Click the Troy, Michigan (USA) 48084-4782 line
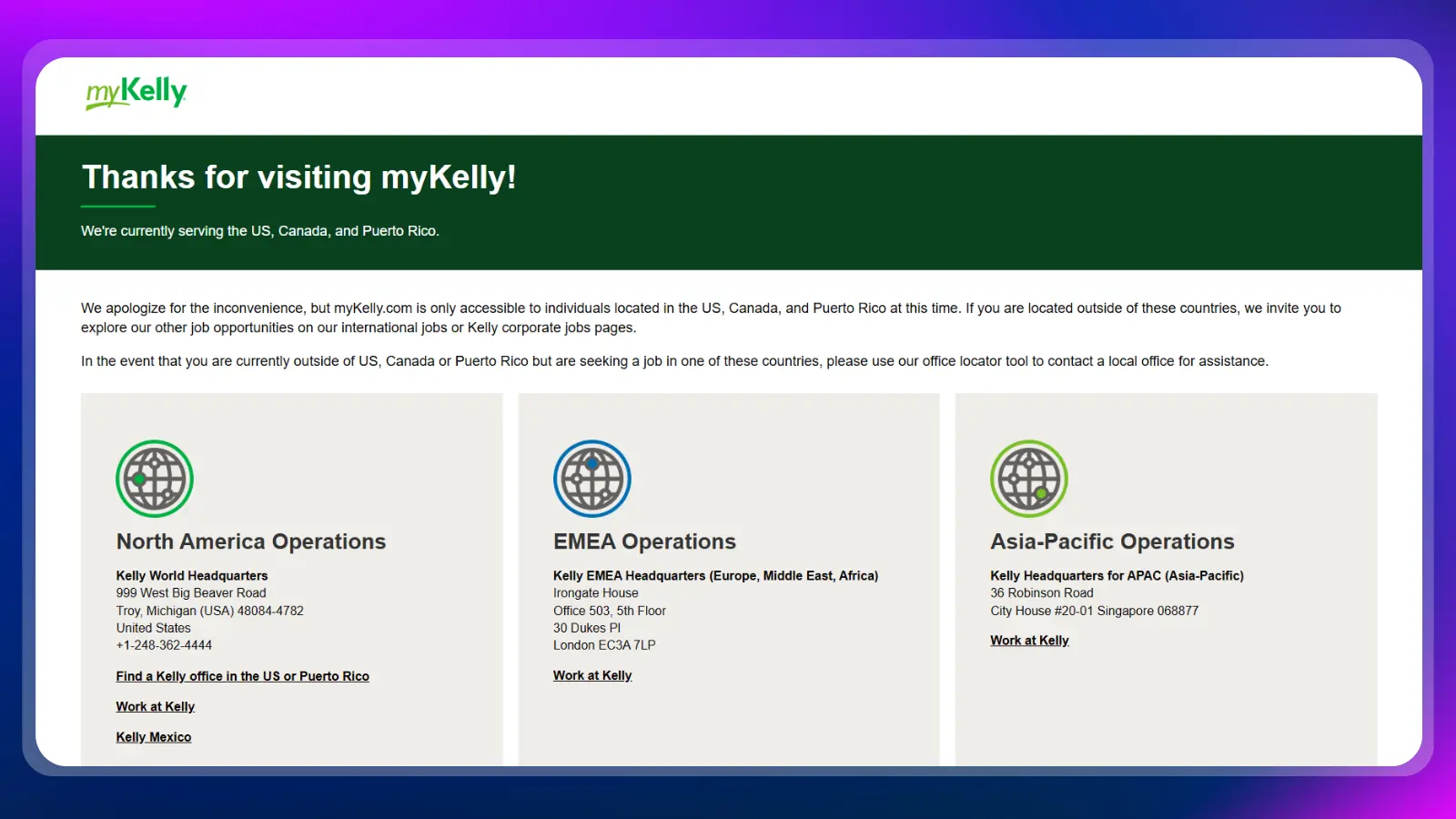This screenshot has height=819, width=1456. [210, 611]
